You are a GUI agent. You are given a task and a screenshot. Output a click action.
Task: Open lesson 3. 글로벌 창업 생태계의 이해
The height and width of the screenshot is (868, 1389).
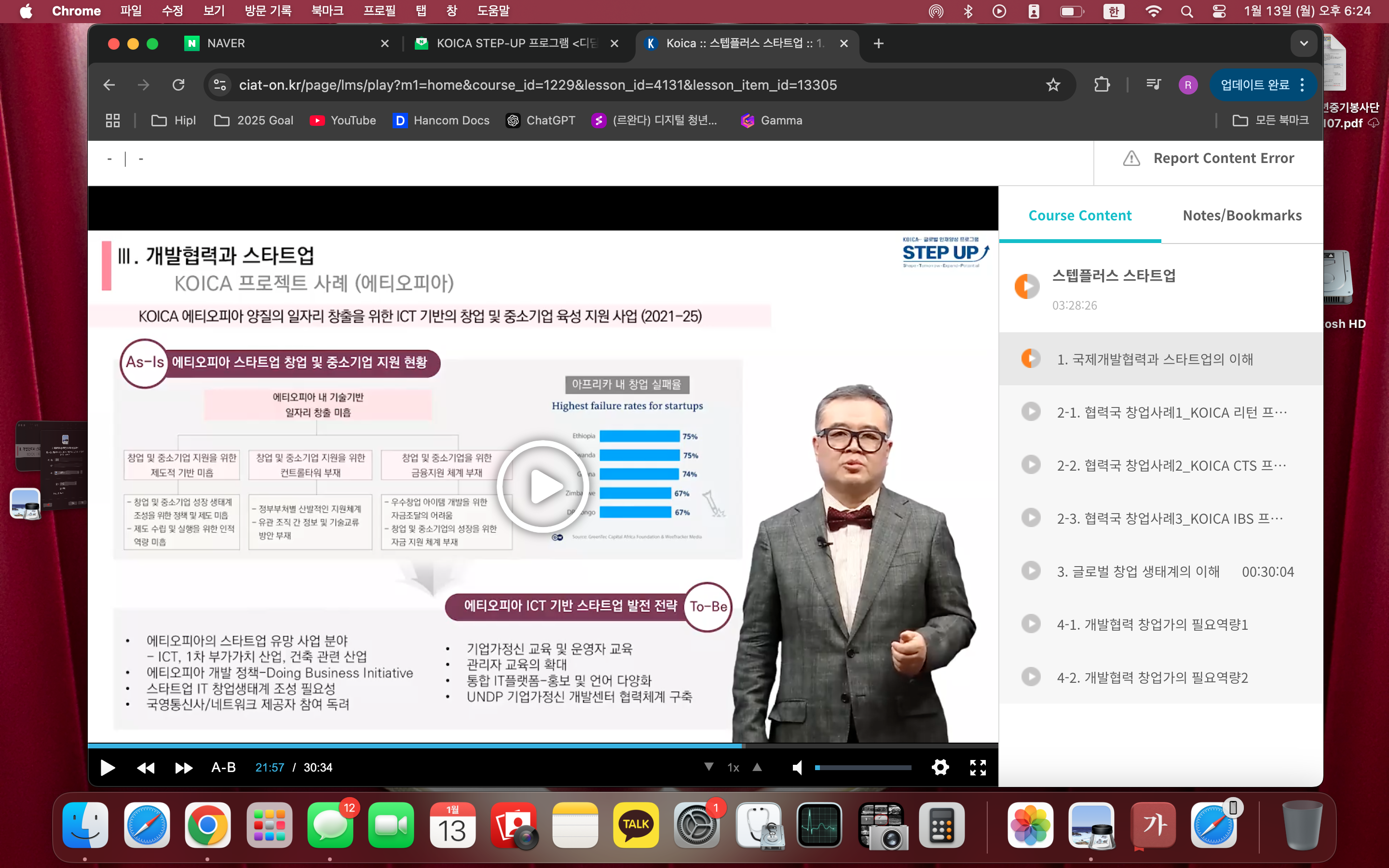[1138, 571]
